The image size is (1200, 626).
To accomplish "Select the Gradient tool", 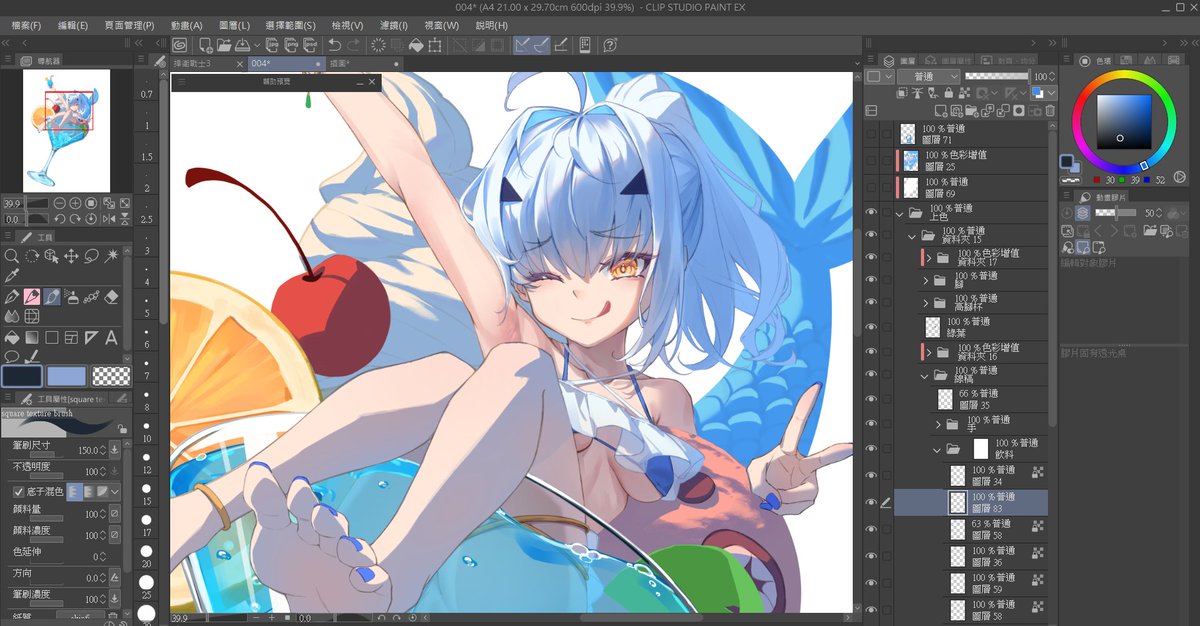I will pyautogui.click(x=31, y=338).
